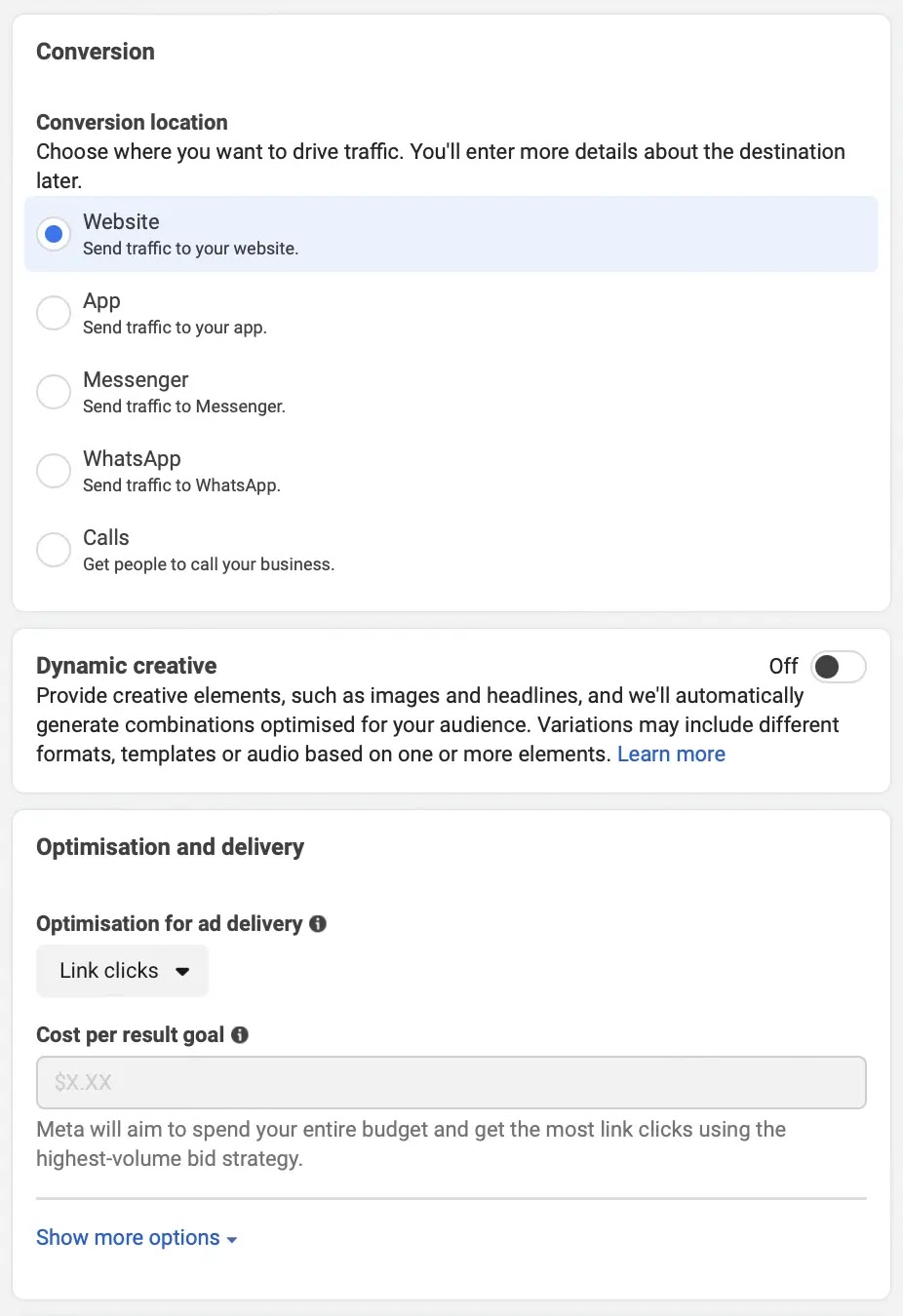The width and height of the screenshot is (903, 1316).
Task: Select the Calls radio button
Action: click(x=54, y=550)
